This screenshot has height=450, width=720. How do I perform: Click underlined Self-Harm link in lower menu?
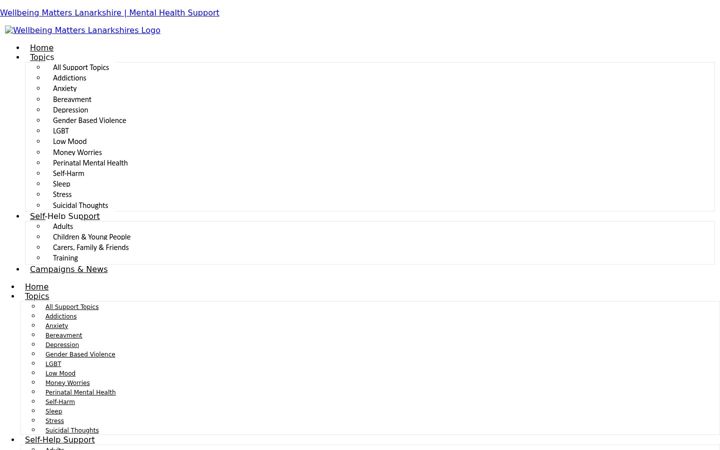tap(60, 402)
